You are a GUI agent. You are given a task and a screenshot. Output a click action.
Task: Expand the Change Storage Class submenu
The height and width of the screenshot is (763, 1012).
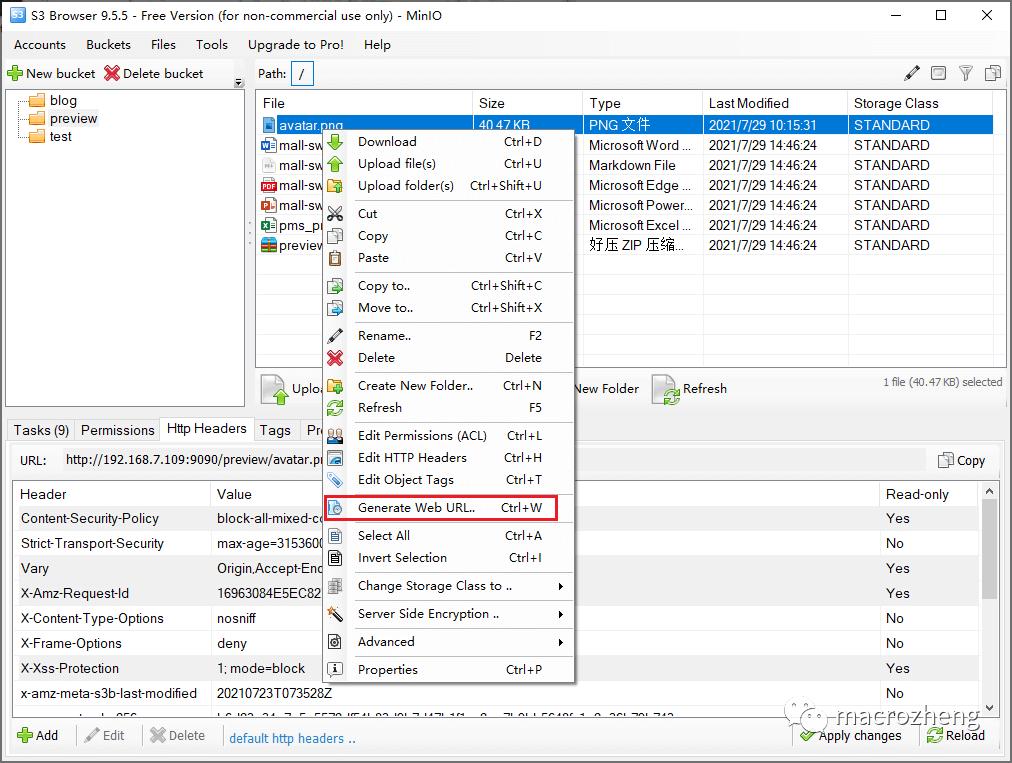pos(560,586)
